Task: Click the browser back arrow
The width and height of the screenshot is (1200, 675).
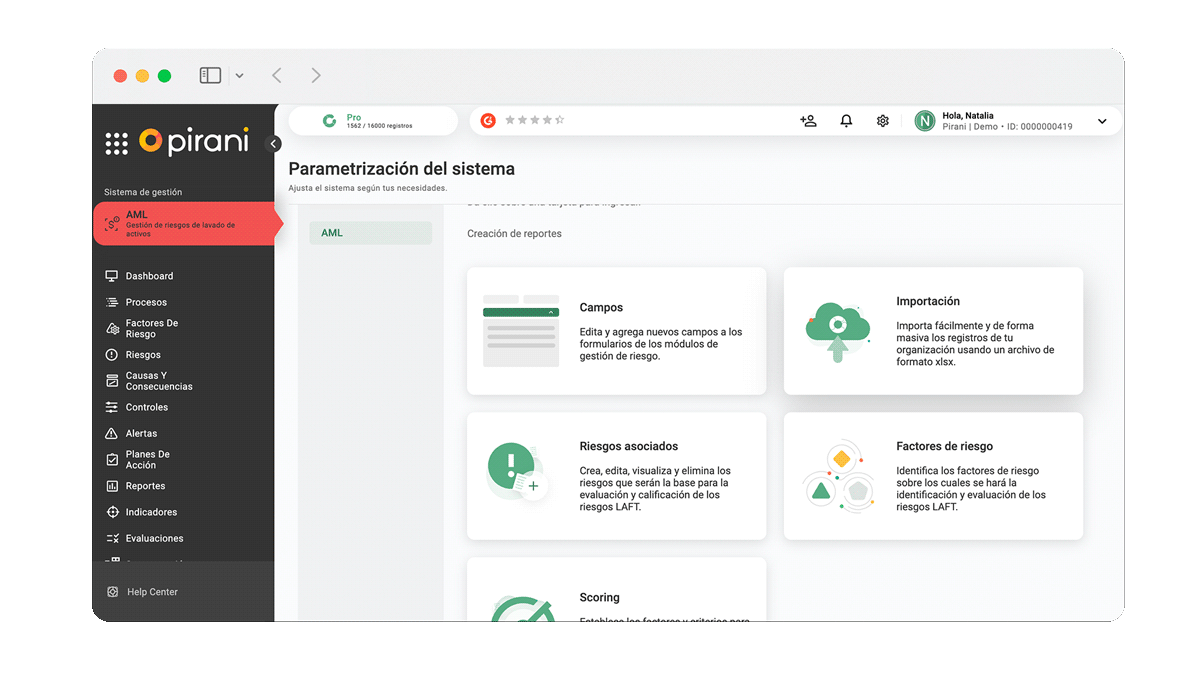Action: (277, 76)
